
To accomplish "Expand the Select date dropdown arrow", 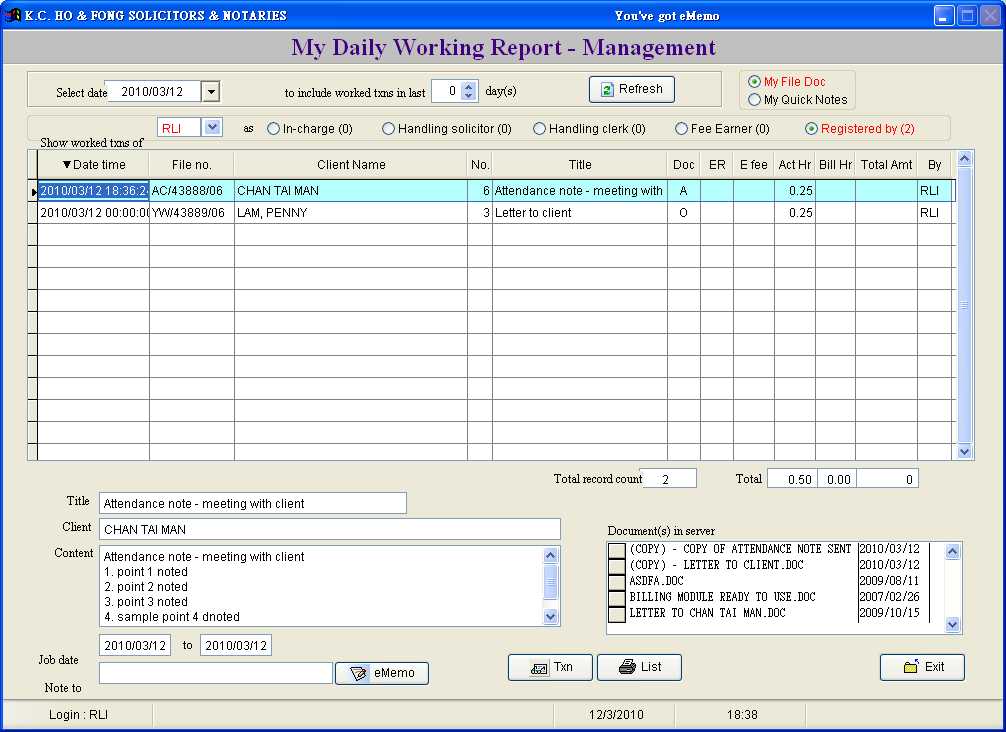I will click(210, 92).
